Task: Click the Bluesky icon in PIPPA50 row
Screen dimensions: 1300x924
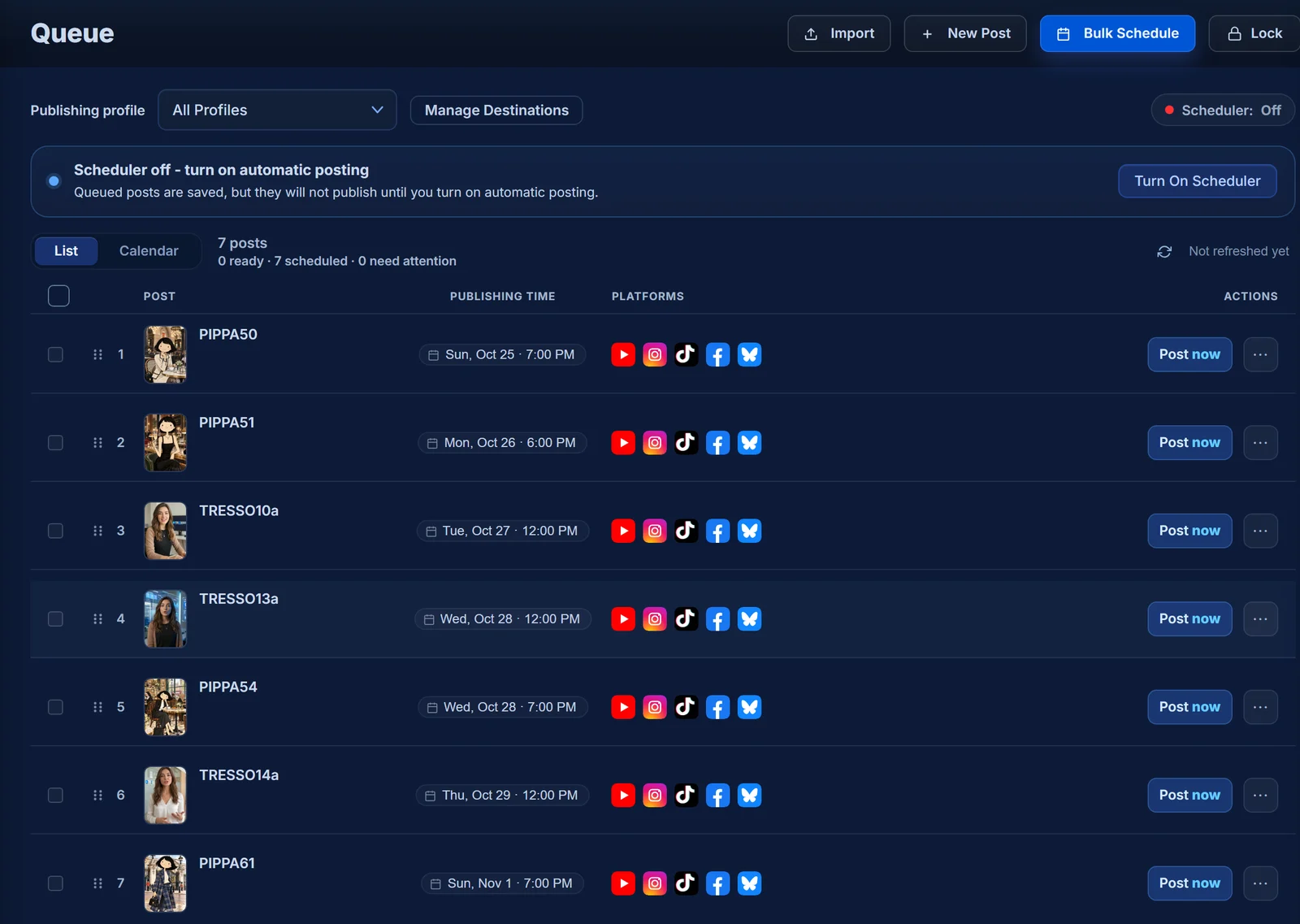Action: click(749, 354)
